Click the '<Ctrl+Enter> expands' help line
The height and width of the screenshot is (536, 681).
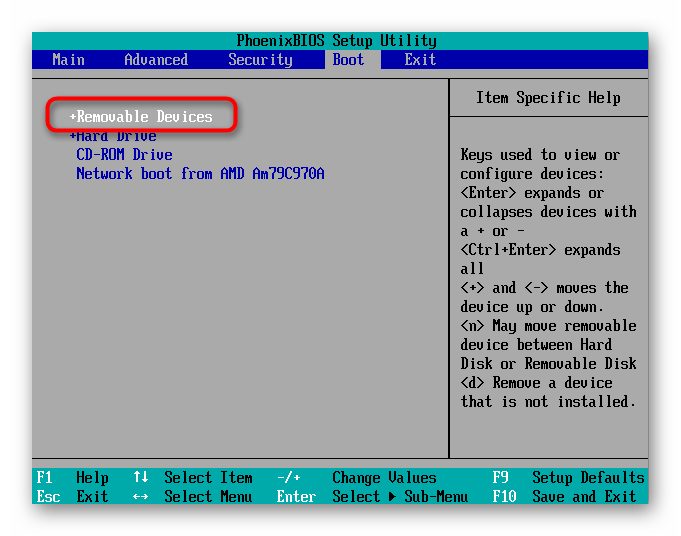tap(540, 250)
